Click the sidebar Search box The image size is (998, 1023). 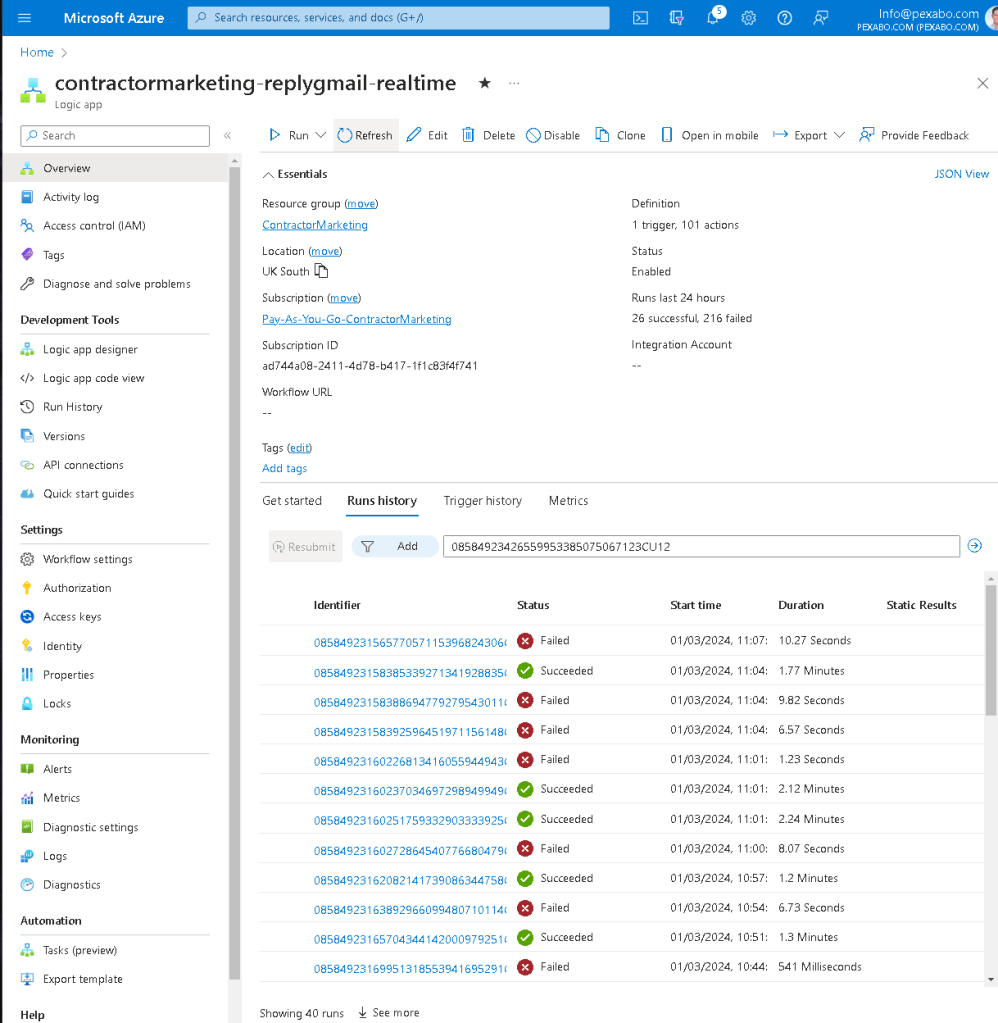click(115, 136)
